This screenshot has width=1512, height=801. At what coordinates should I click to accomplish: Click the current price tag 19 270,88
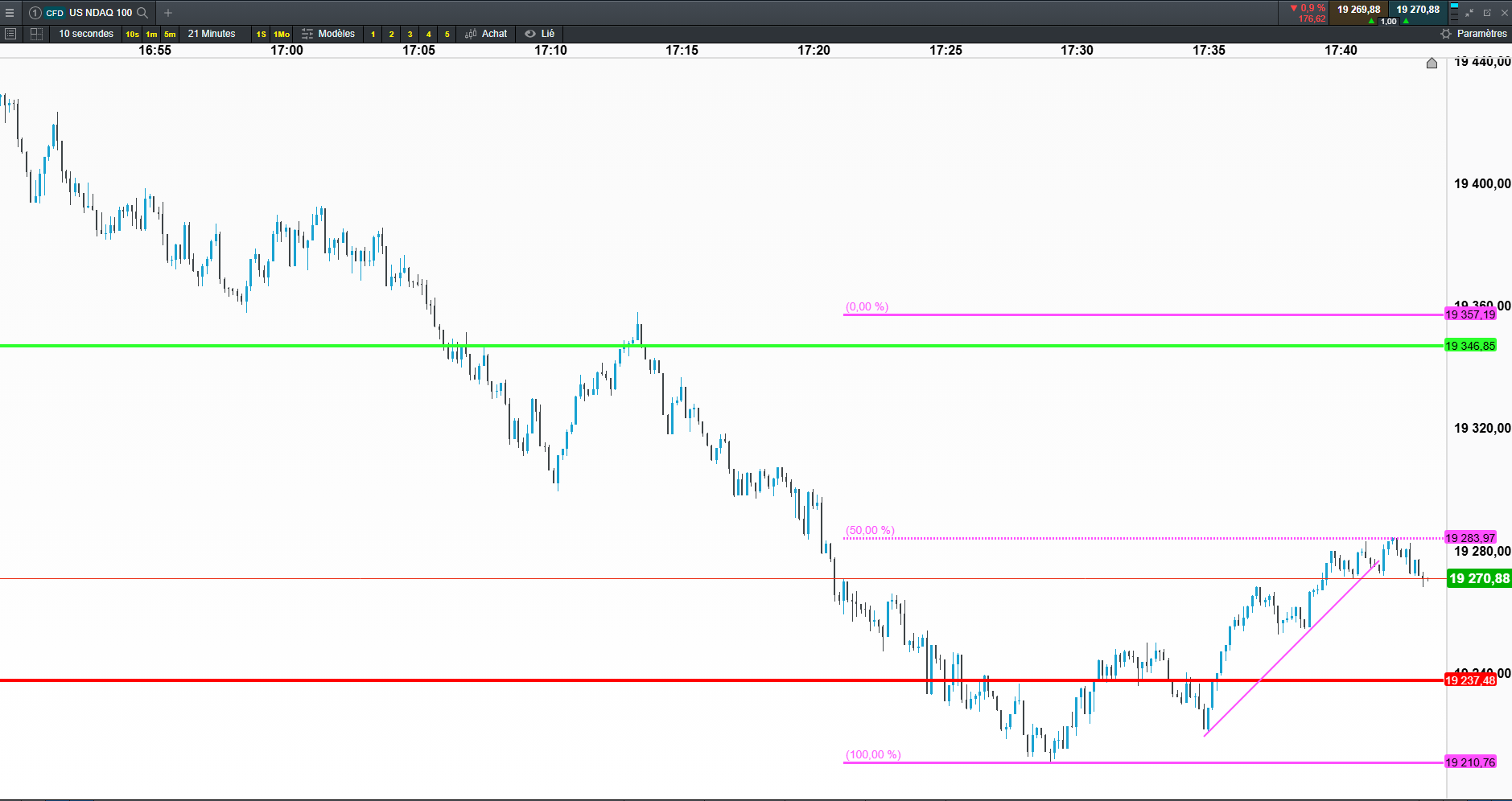pos(1479,578)
